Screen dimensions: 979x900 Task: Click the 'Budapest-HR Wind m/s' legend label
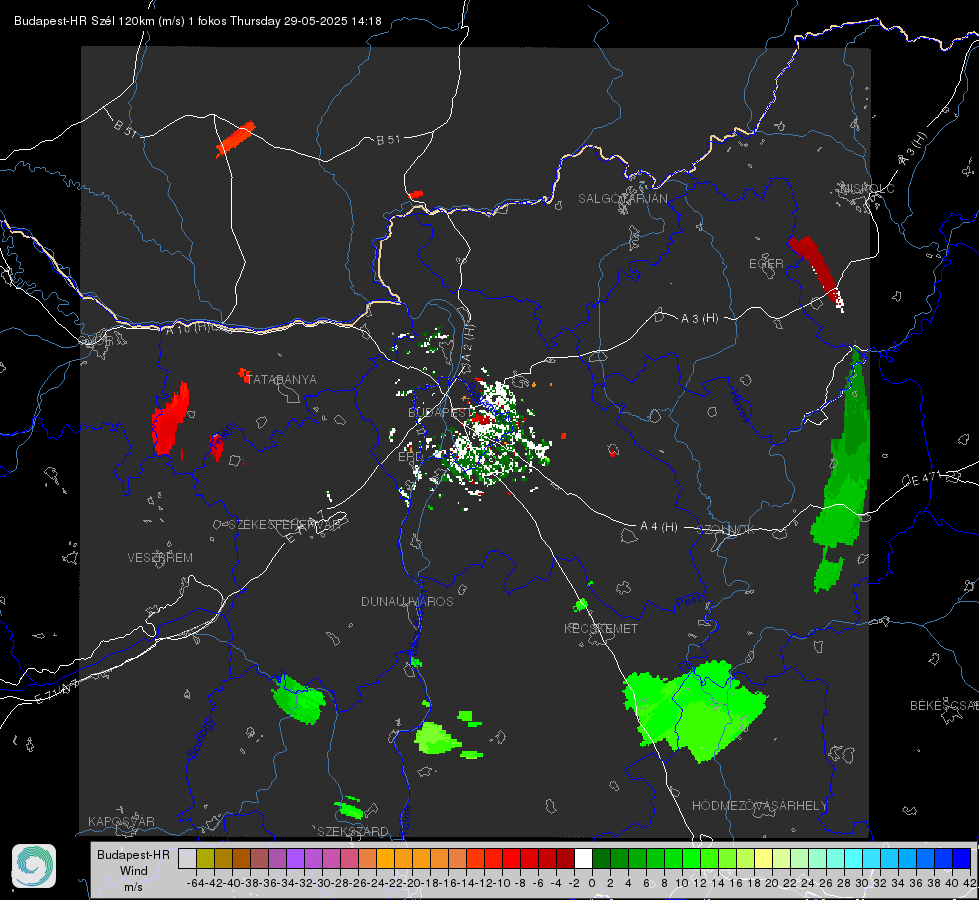pyautogui.click(x=134, y=870)
